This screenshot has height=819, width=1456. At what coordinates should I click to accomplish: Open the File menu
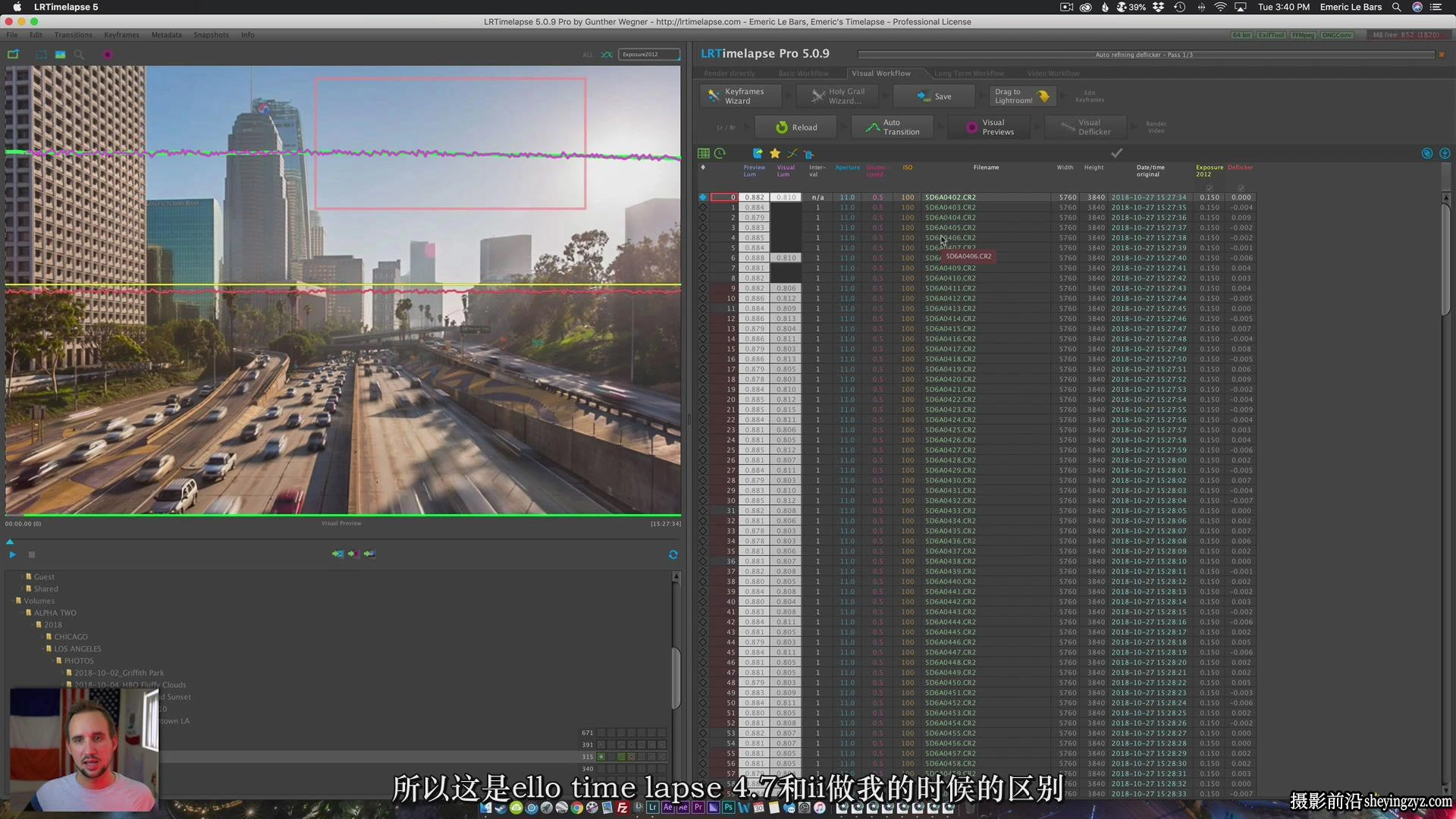coord(12,35)
